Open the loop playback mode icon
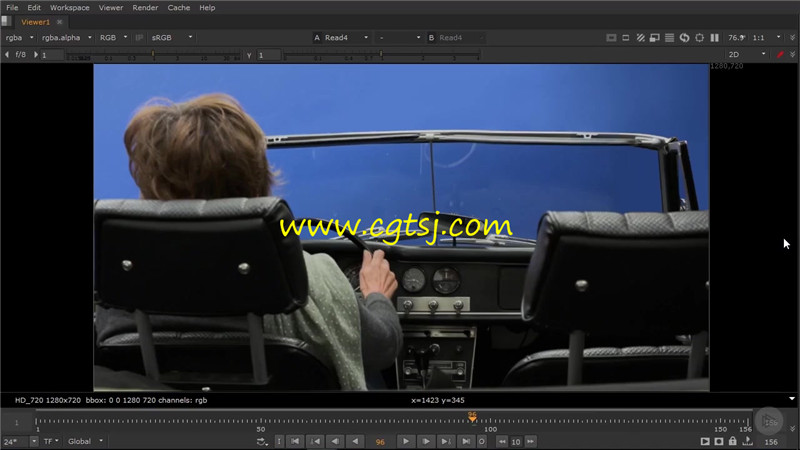Screen dimensions: 800x450 [x=261, y=442]
